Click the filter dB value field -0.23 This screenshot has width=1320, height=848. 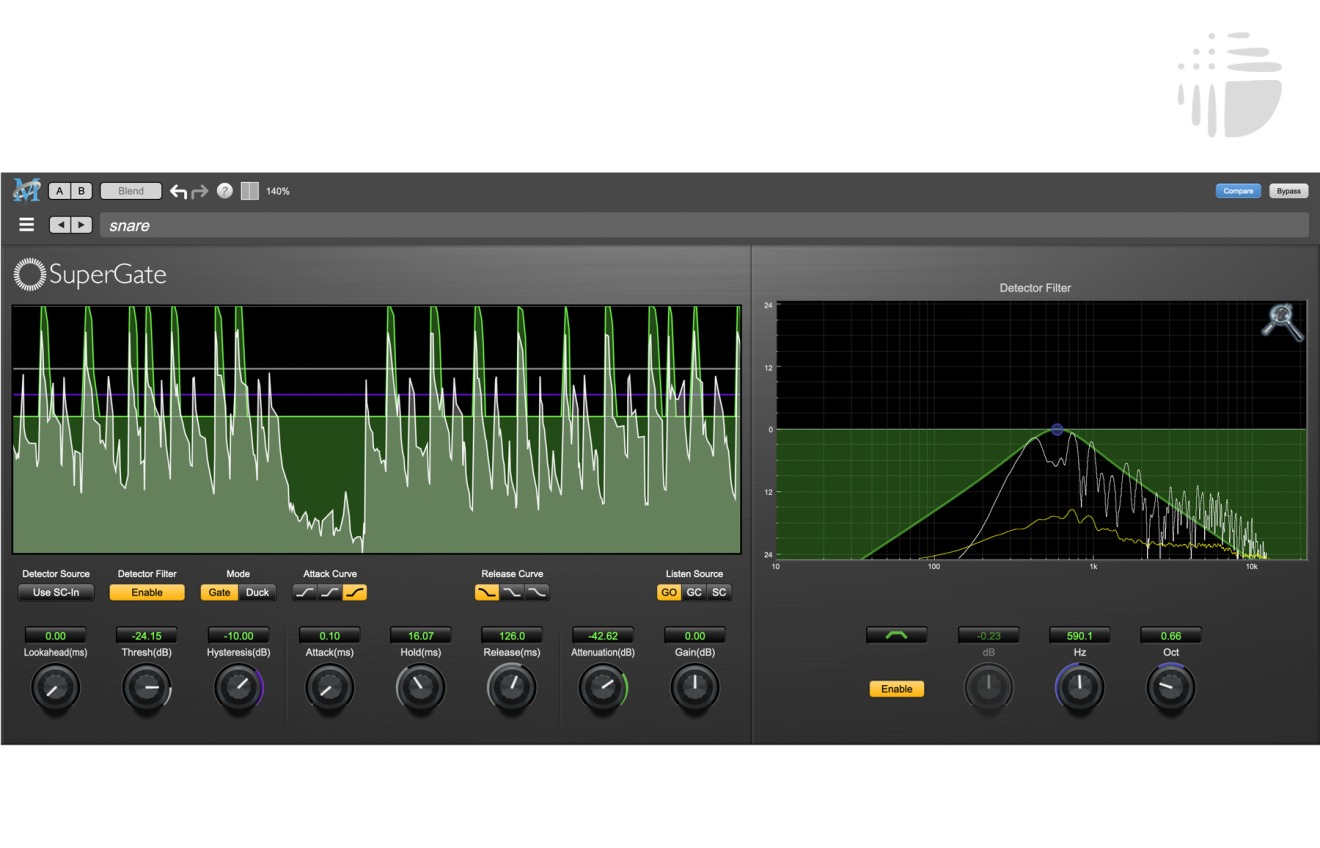coord(988,635)
